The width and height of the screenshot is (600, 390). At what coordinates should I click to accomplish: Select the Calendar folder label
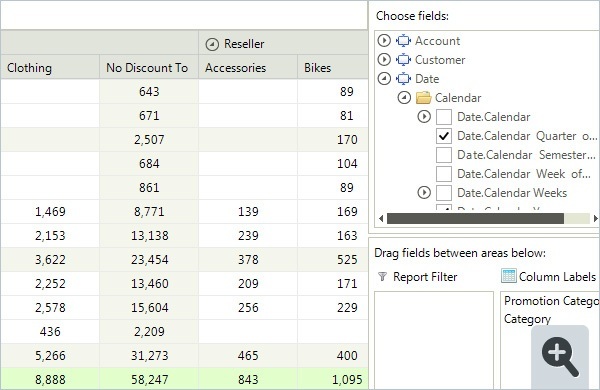pyautogui.click(x=458, y=98)
